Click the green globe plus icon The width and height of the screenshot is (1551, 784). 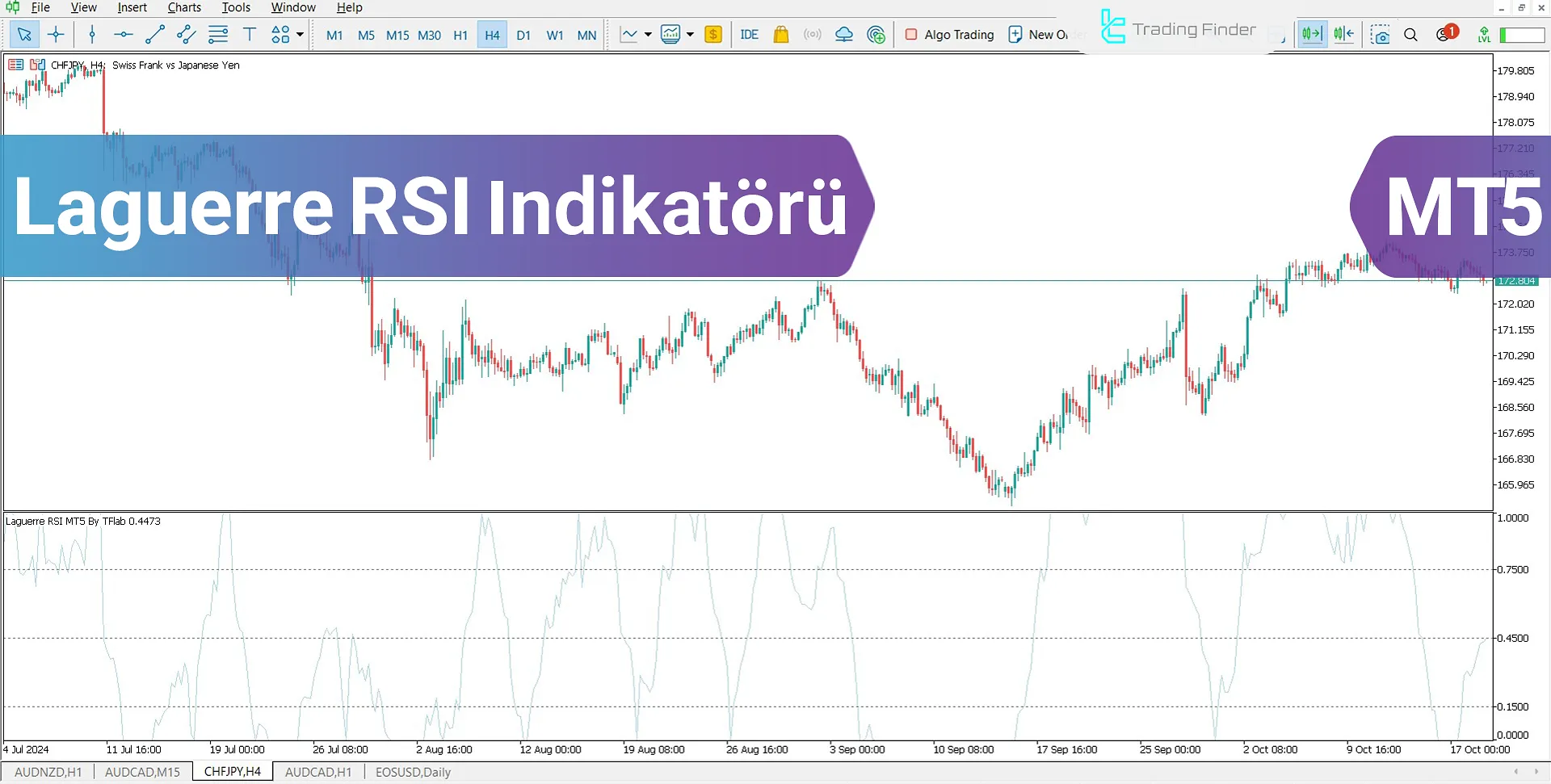tap(876, 35)
